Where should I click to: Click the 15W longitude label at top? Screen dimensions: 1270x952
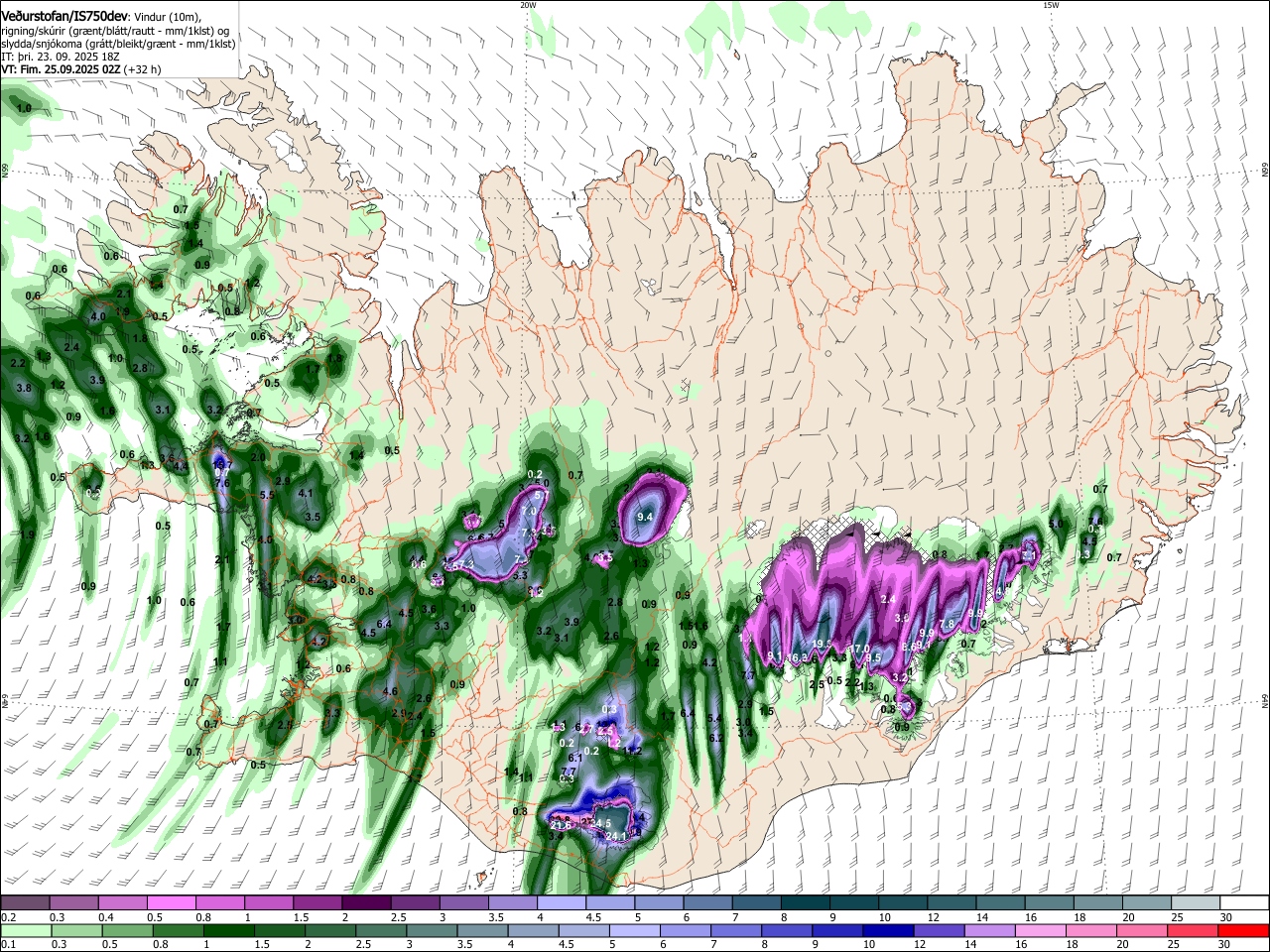[1051, 5]
